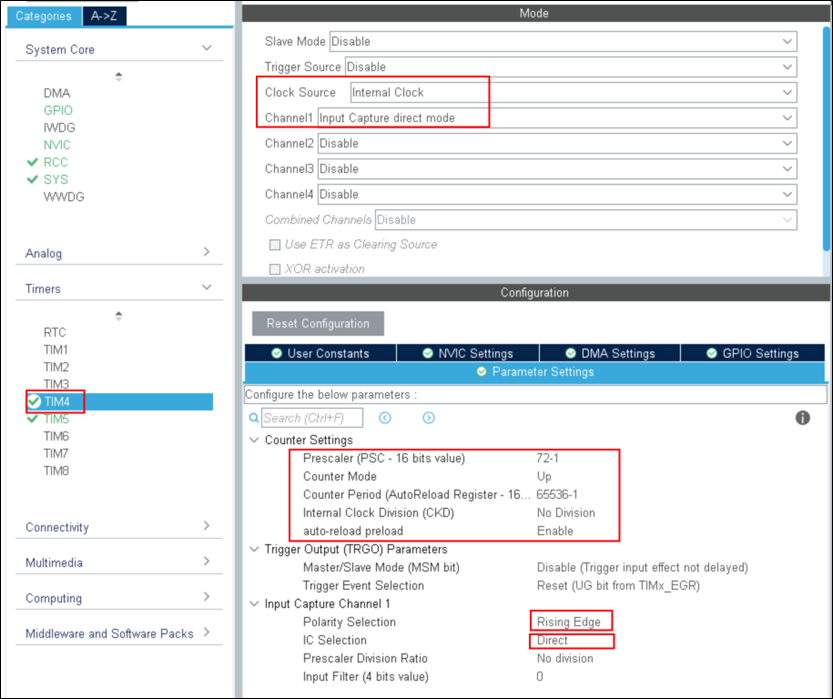Open the Channel1 mode dropdown
This screenshot has height=699, width=833.
click(x=556, y=118)
